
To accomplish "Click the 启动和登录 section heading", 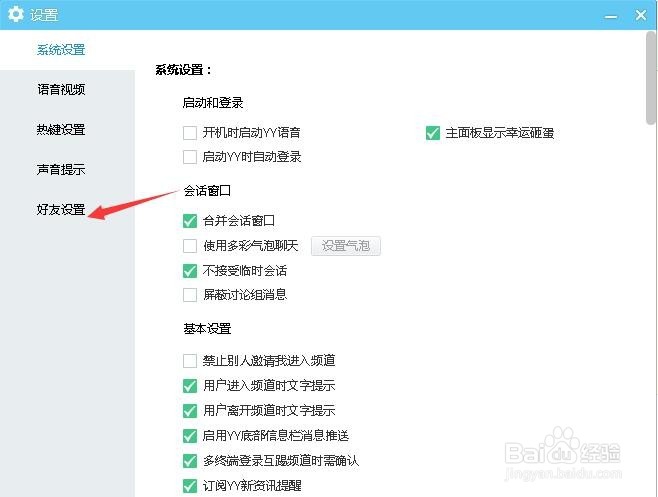I will click(213, 103).
